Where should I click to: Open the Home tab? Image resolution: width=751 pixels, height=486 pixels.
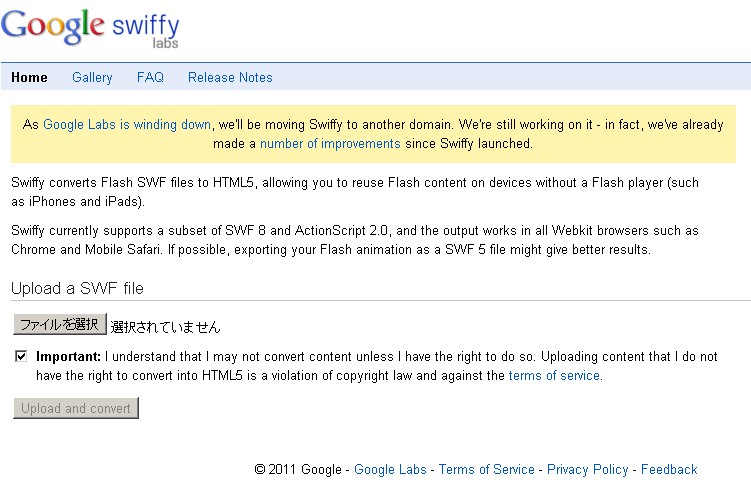coord(29,77)
